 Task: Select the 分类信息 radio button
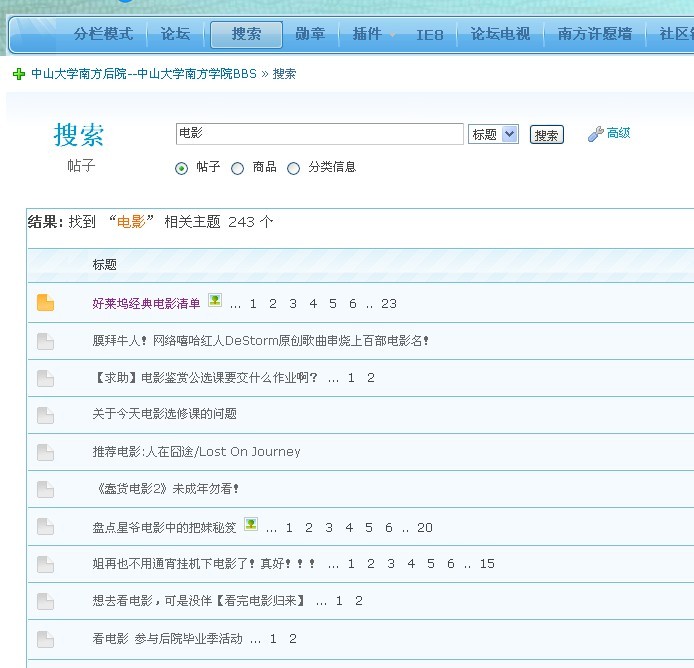click(293, 168)
